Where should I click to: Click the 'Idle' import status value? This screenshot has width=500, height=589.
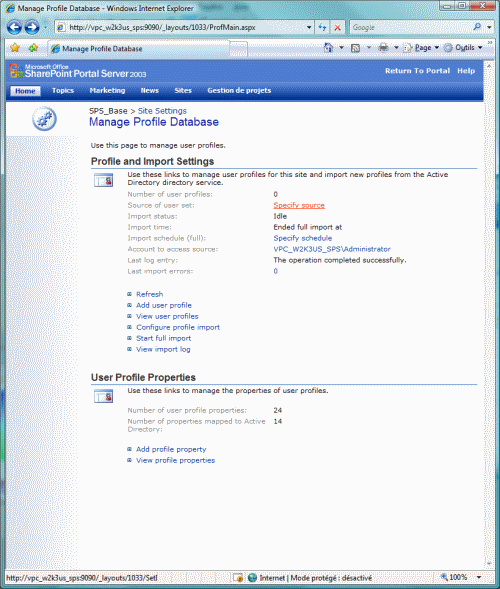(x=280, y=216)
